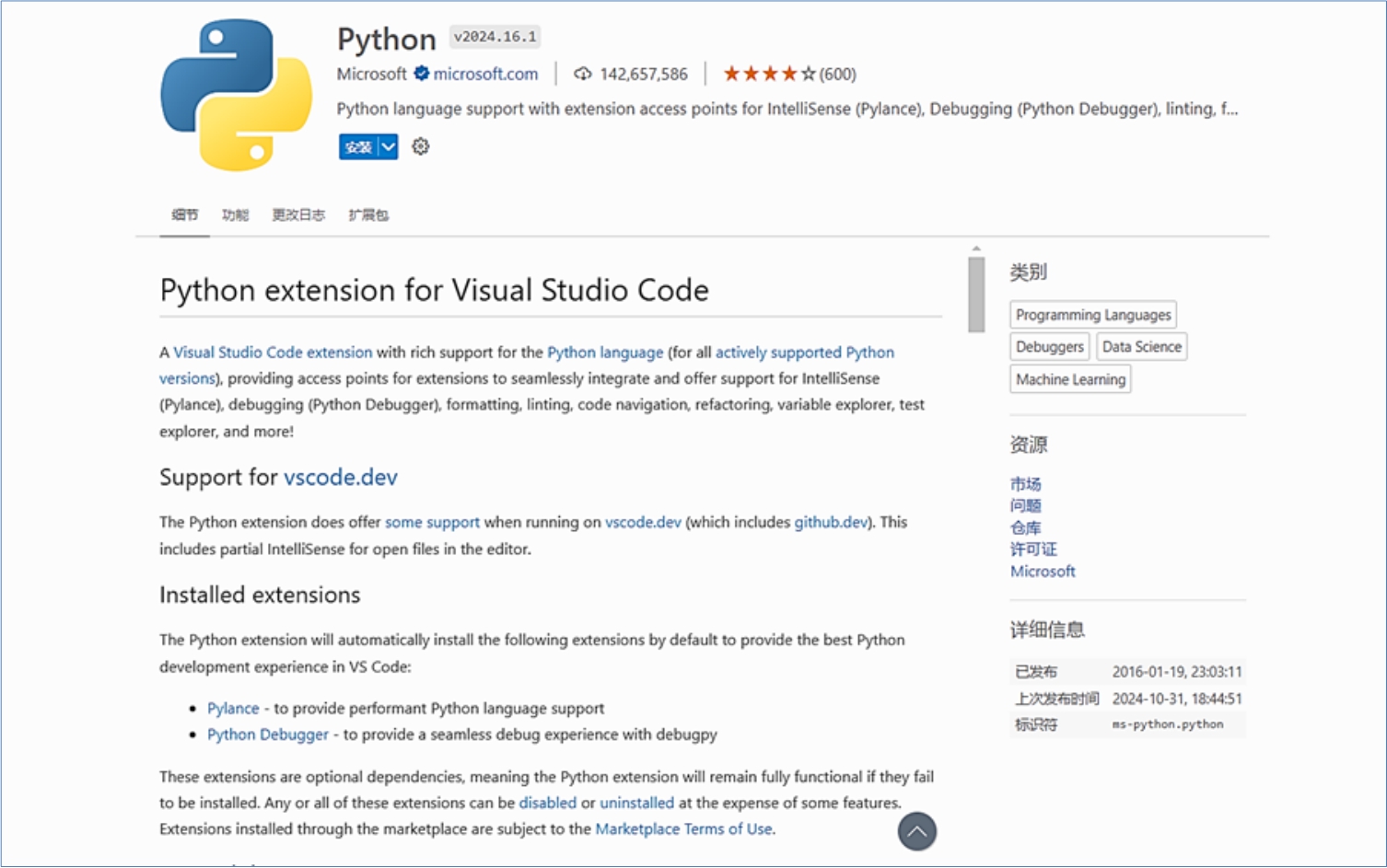Open the 更改日志 changelog tab
The image size is (1387, 868).
[x=298, y=214]
